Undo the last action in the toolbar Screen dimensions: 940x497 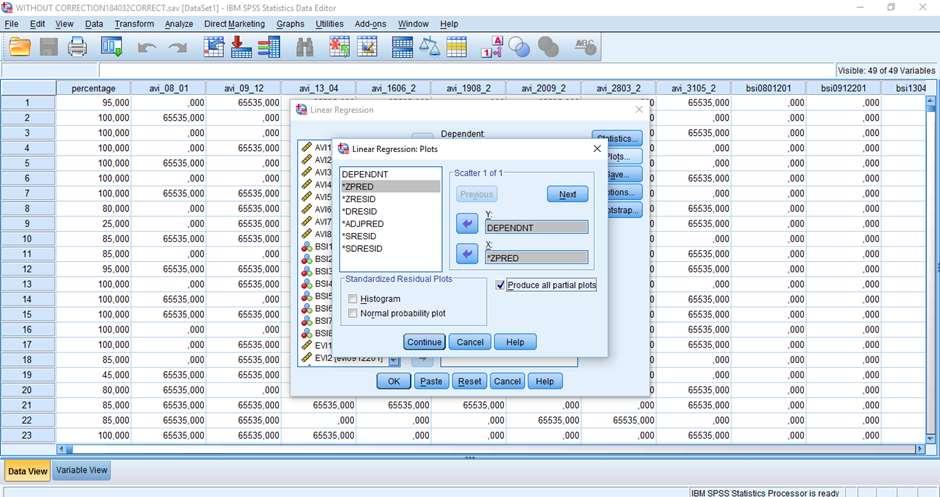[x=147, y=48]
